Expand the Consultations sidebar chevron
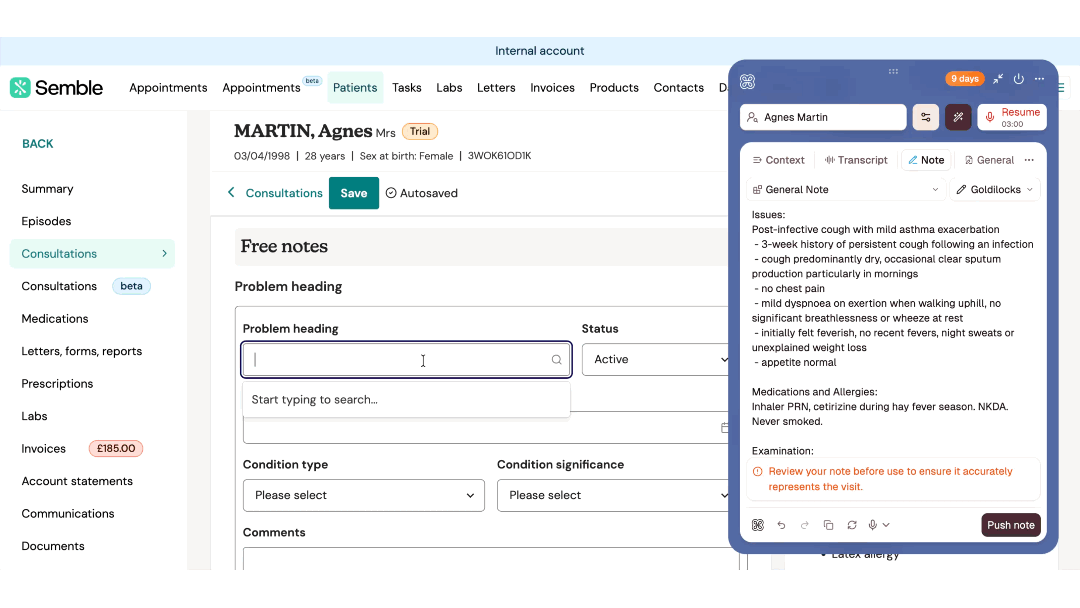Image resolution: width=1080 pixels, height=608 pixels. (x=165, y=253)
